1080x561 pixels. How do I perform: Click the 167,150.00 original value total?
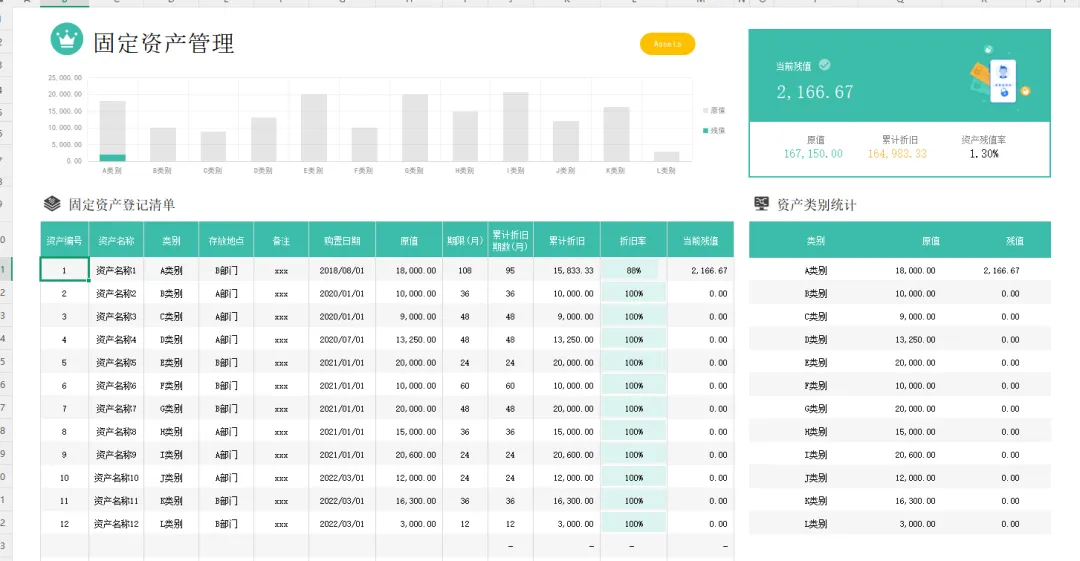(813, 154)
